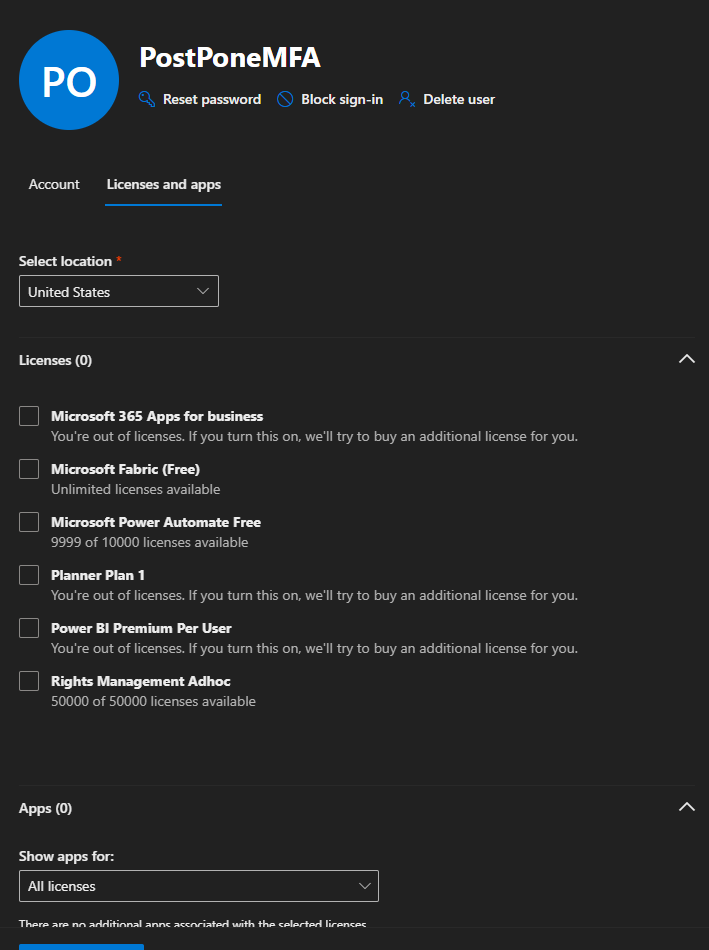Viewport: 709px width, 950px height.
Task: Click "50000 of 50000 licenses available" text
Action: click(153, 701)
